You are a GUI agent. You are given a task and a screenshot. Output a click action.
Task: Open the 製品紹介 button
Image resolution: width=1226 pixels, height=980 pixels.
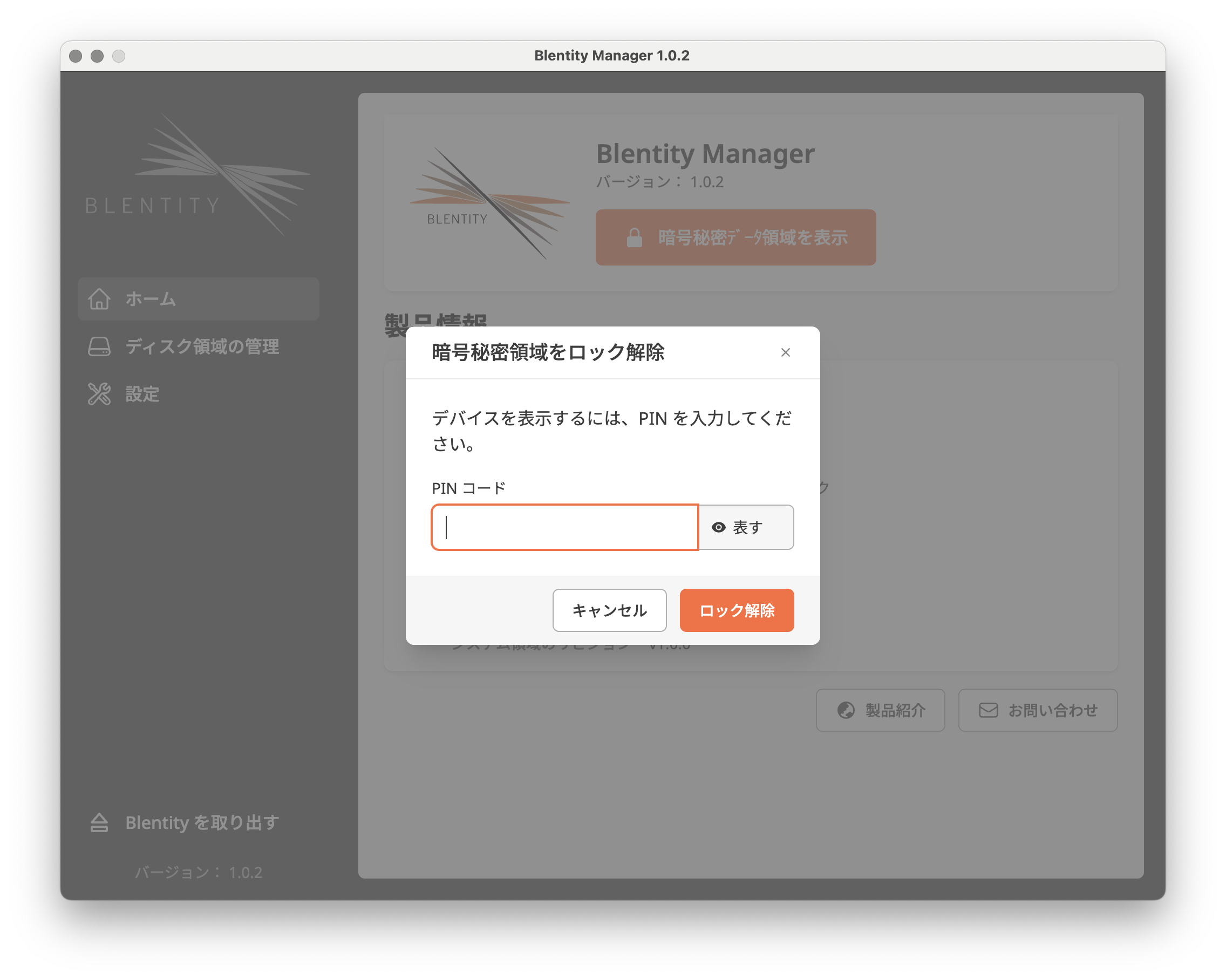[880, 710]
